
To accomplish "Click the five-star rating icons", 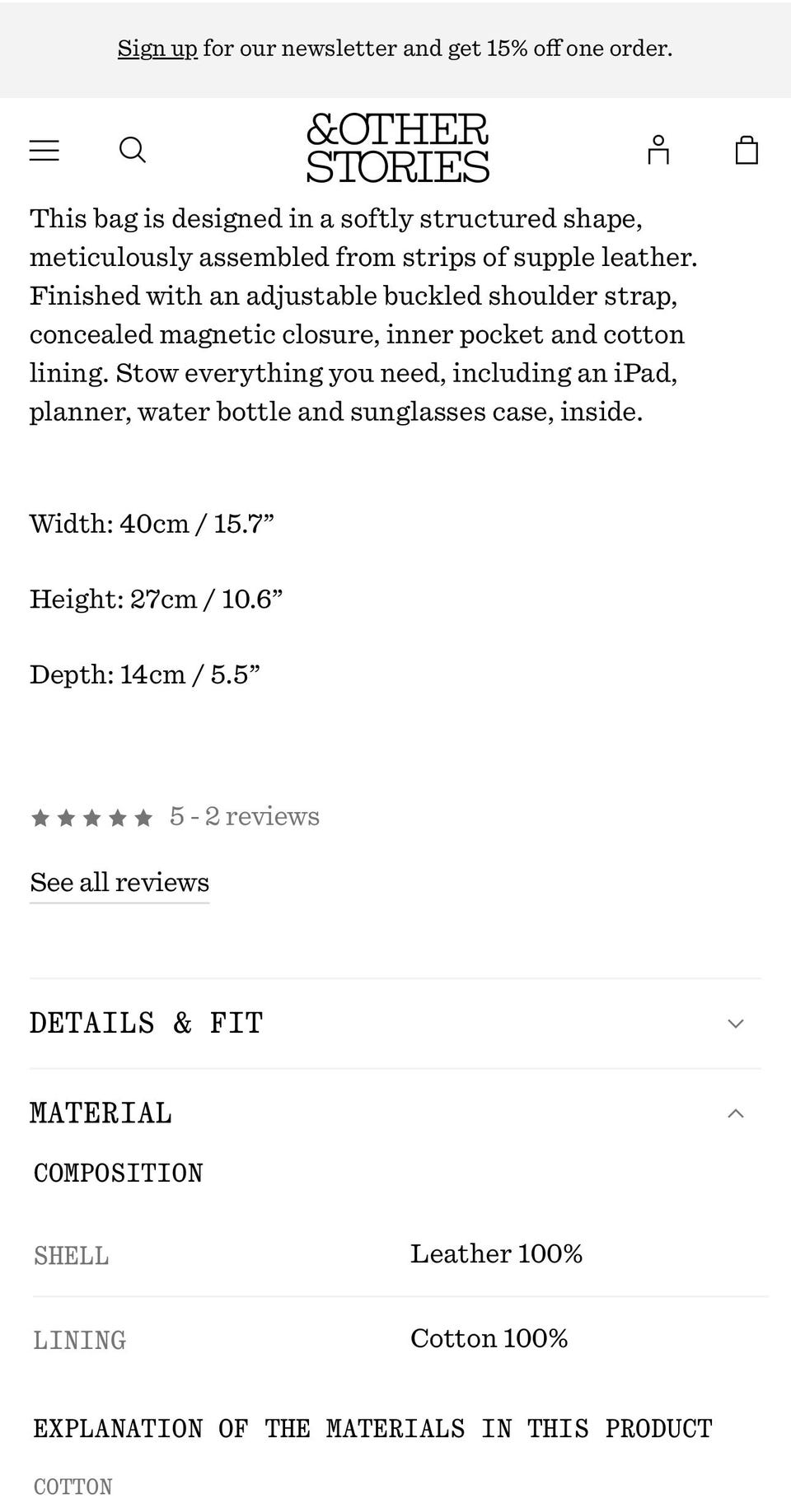I will [91, 818].
